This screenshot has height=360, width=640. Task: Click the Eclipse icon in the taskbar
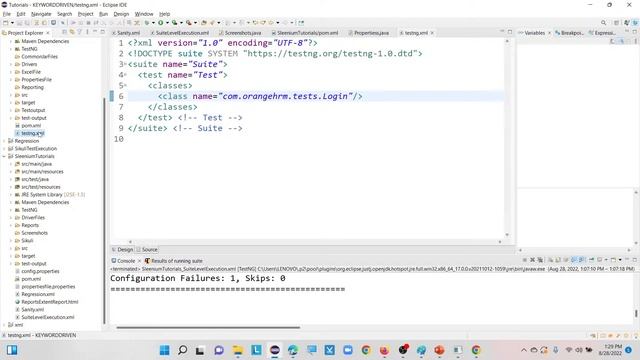click(x=275, y=350)
